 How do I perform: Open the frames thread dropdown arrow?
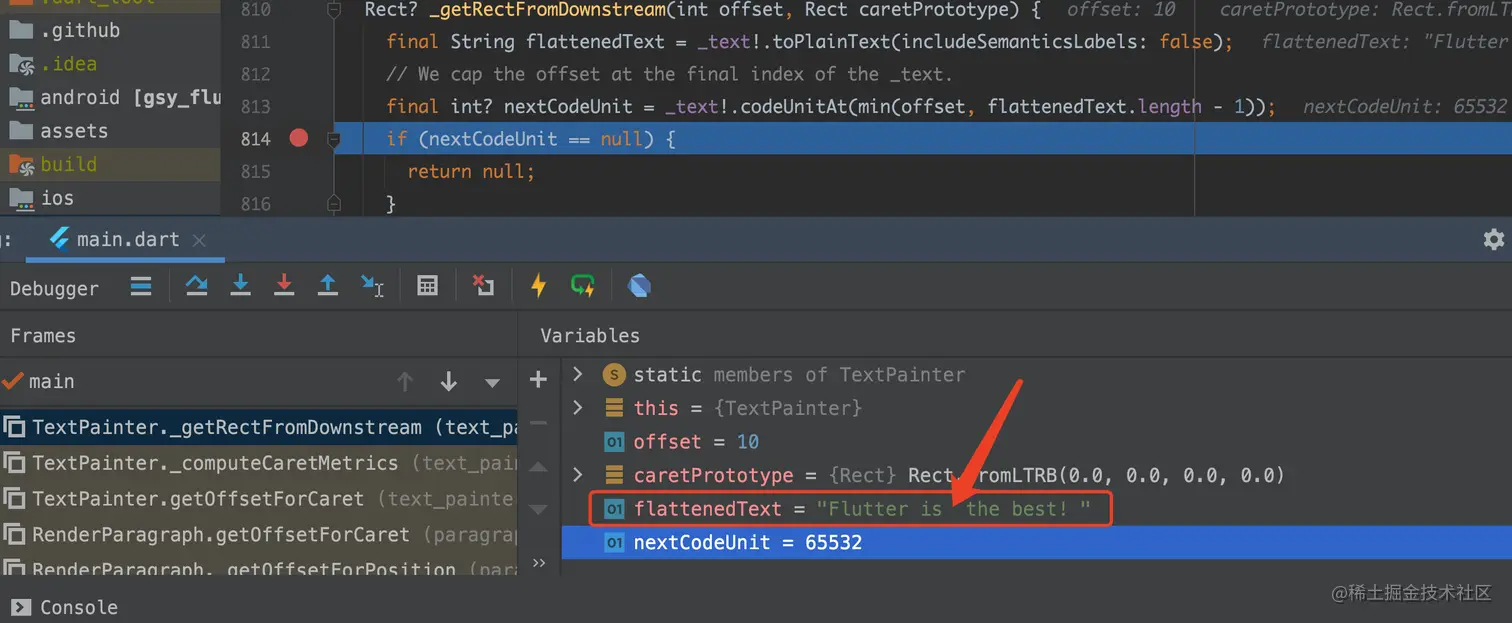492,383
